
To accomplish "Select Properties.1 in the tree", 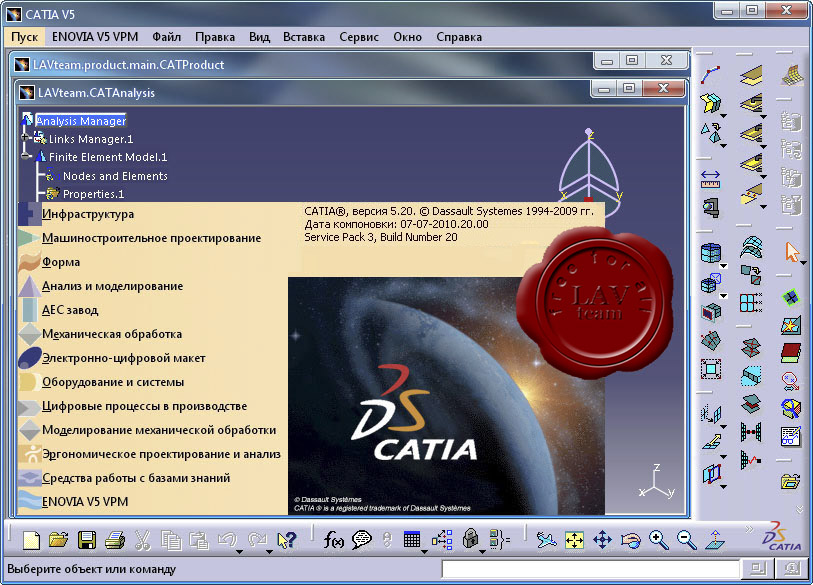I will [93, 194].
